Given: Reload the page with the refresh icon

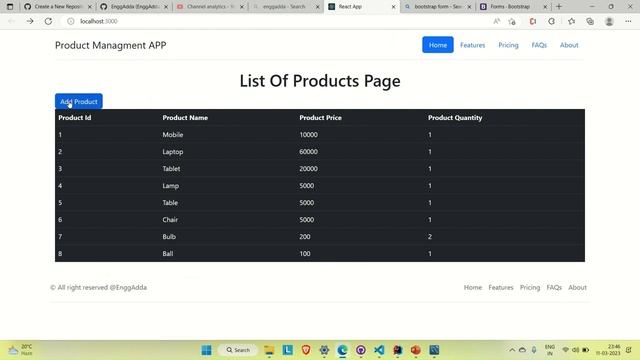Looking at the screenshot, I should click(48, 21).
